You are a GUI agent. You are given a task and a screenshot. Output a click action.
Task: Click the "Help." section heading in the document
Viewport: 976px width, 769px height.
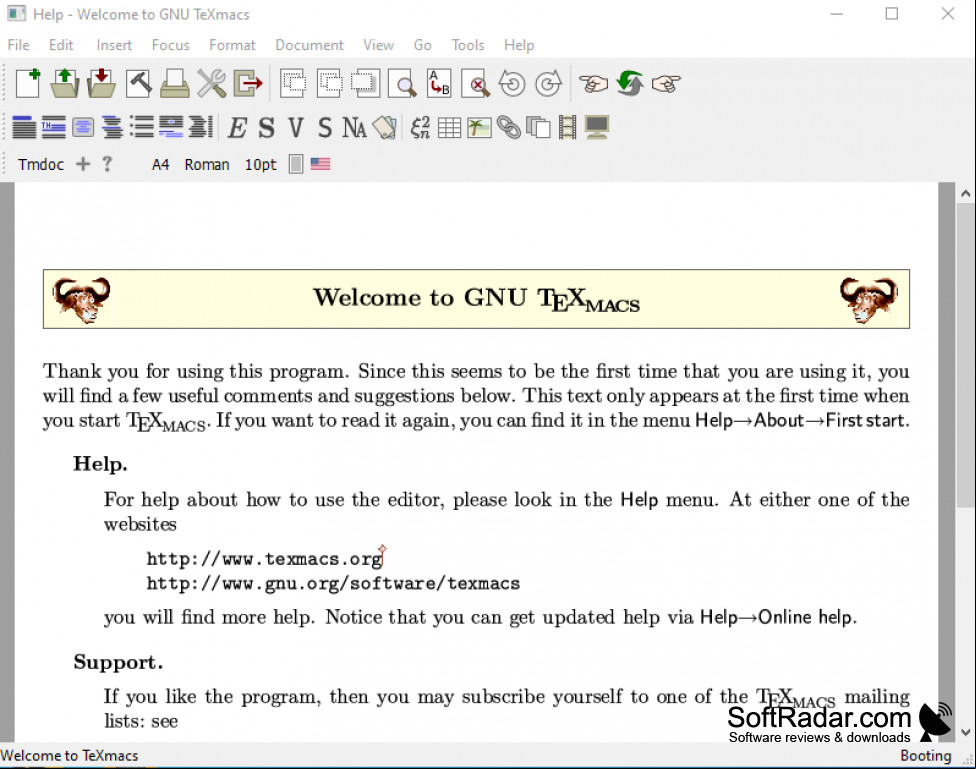(100, 464)
